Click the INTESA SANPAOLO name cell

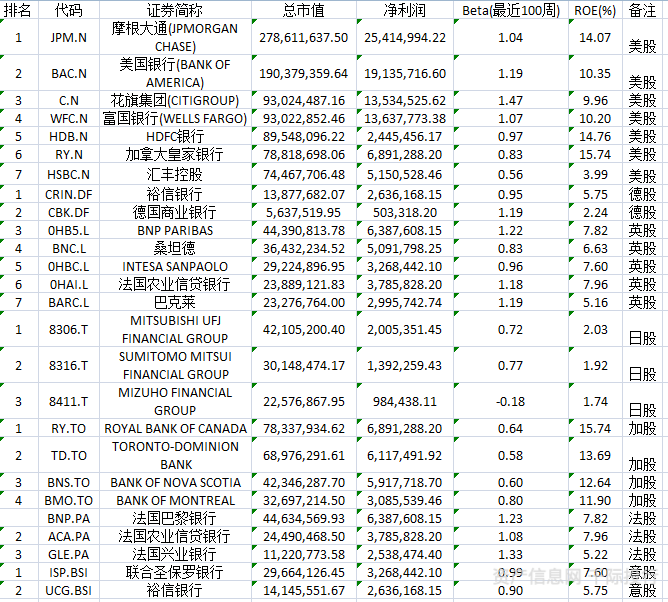coord(175,266)
